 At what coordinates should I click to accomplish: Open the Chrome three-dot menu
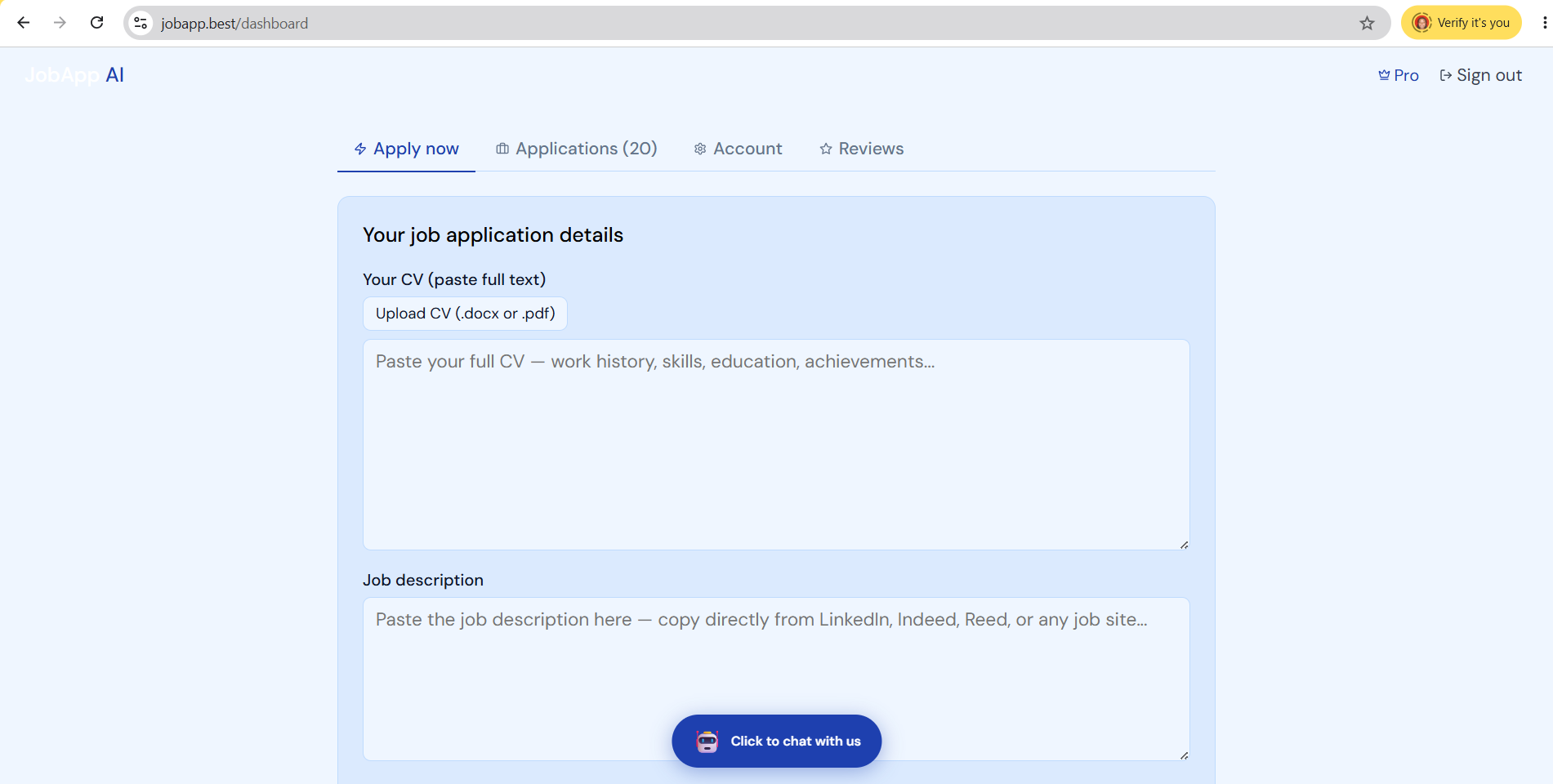(1544, 23)
